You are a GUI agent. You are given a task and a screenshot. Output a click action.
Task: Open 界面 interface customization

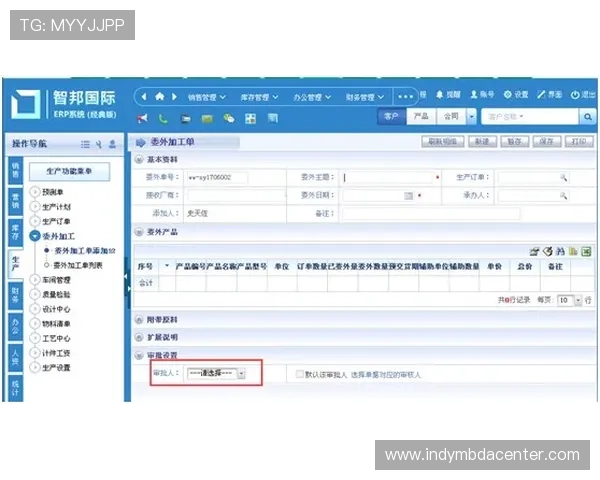pyautogui.click(x=549, y=95)
